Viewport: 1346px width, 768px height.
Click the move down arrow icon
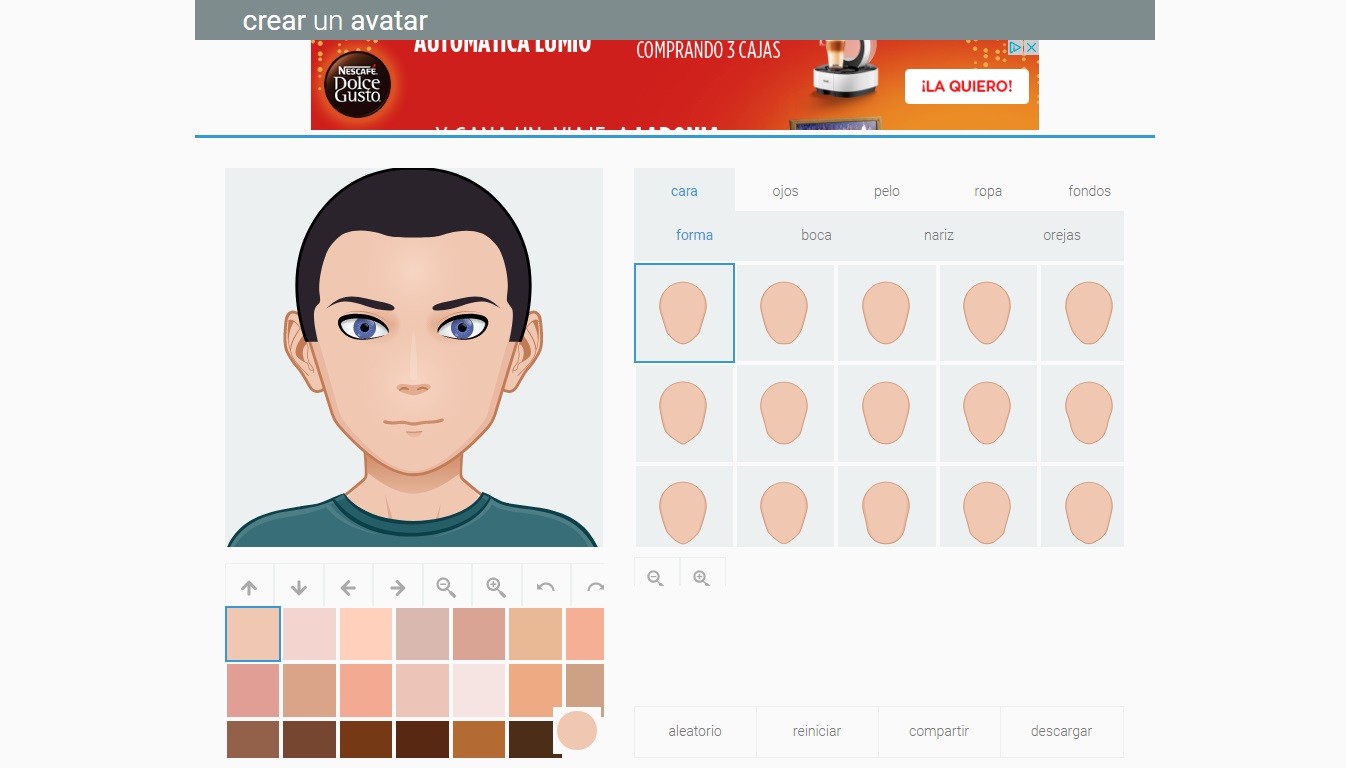[x=299, y=587]
